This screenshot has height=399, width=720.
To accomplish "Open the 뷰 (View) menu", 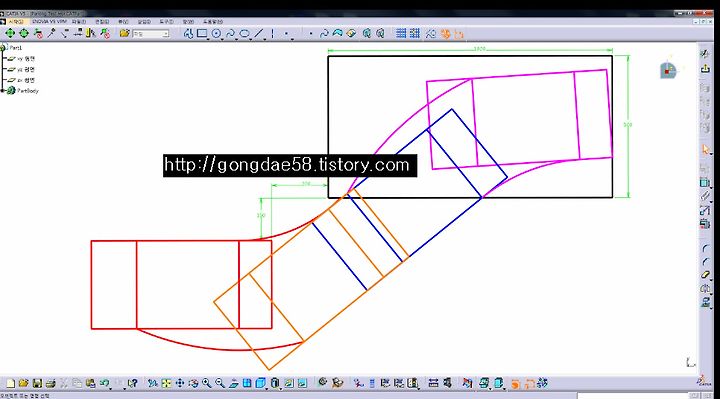I will [x=123, y=22].
